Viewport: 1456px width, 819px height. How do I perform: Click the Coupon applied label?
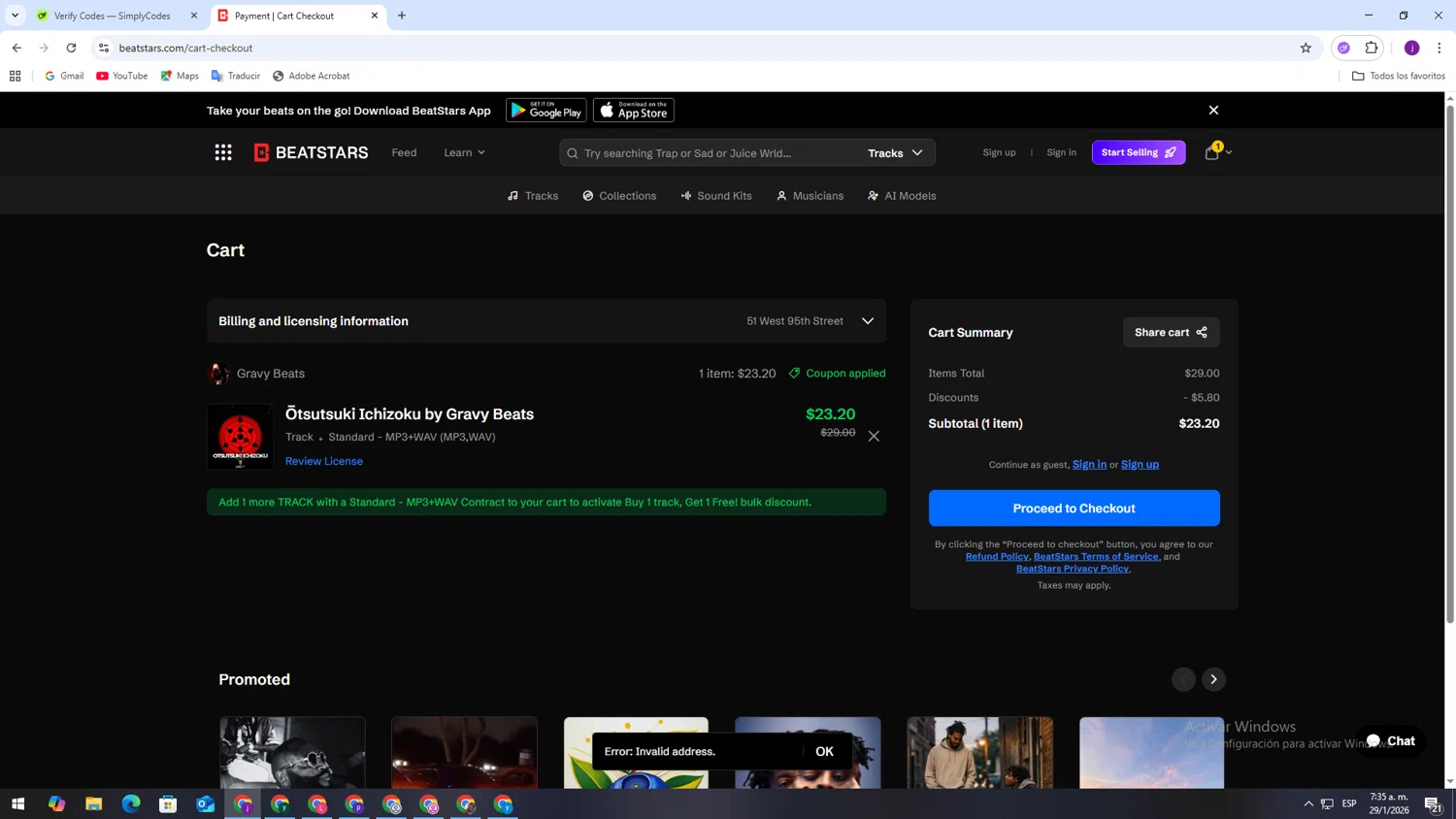tap(837, 374)
